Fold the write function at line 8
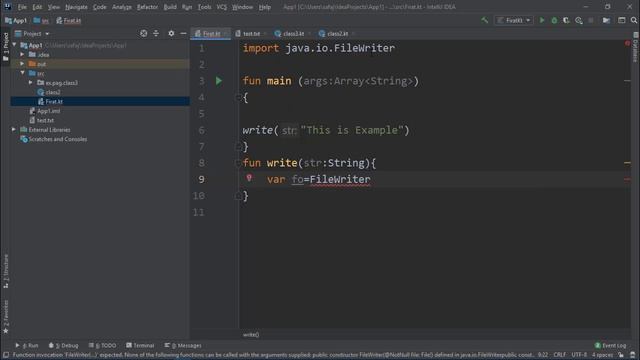640x360 pixels. [238, 163]
